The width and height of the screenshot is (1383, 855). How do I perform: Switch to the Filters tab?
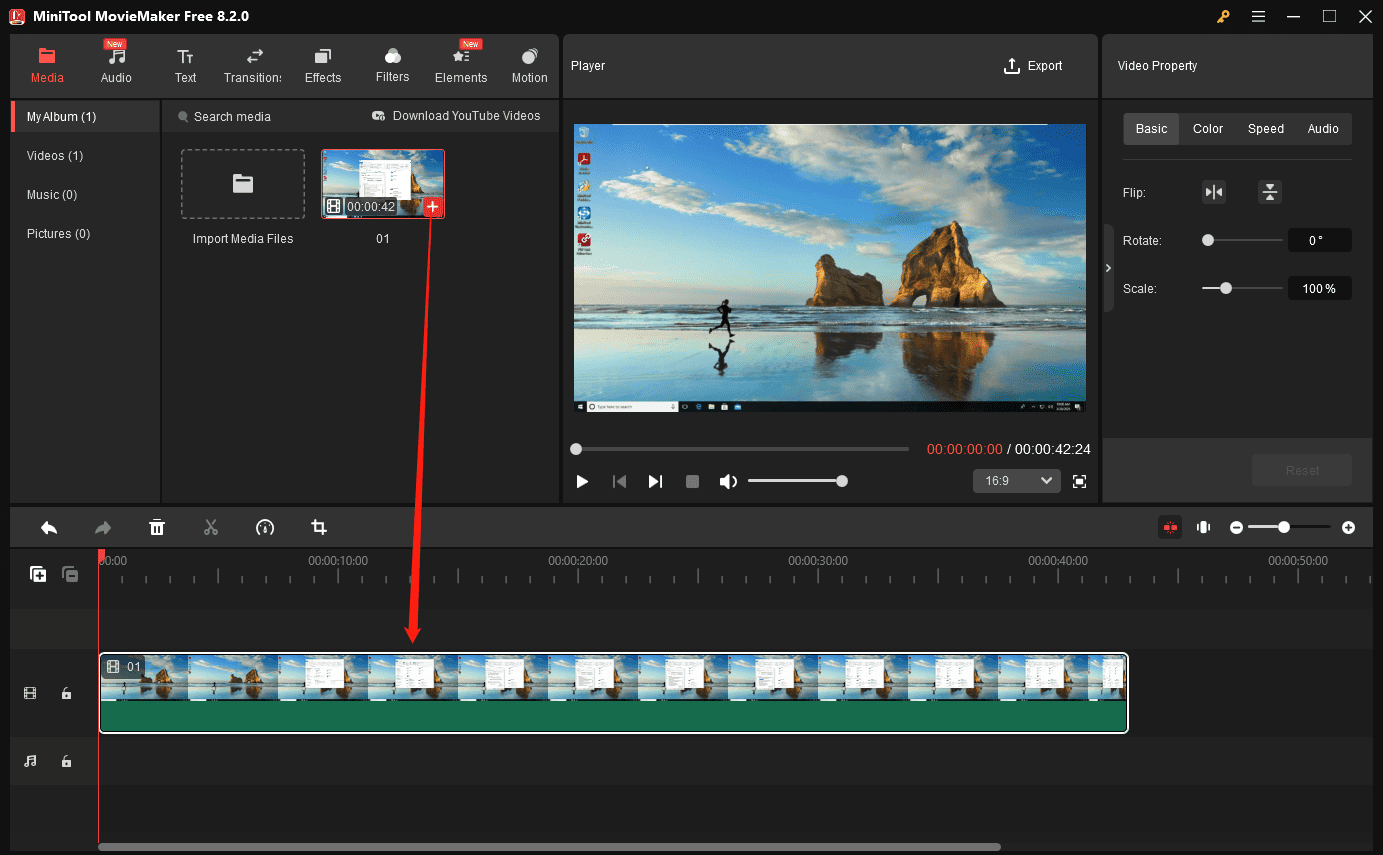(392, 66)
